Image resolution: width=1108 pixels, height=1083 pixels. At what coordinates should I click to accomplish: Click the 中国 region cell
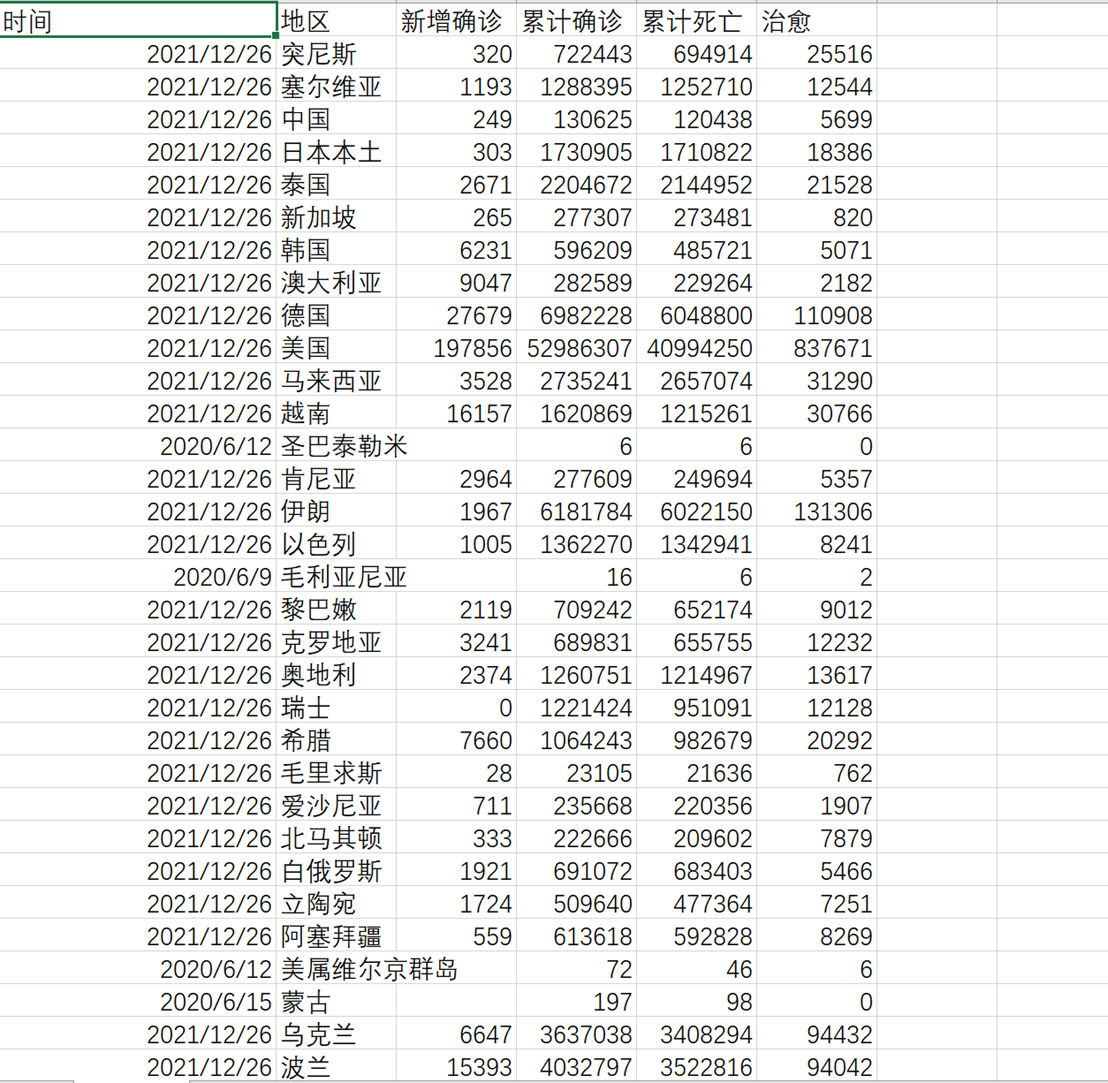click(336, 120)
